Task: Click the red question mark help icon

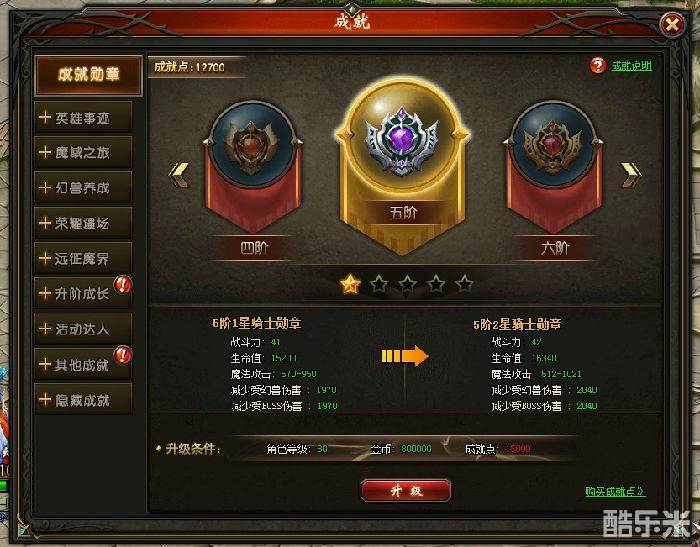Action: pos(597,66)
